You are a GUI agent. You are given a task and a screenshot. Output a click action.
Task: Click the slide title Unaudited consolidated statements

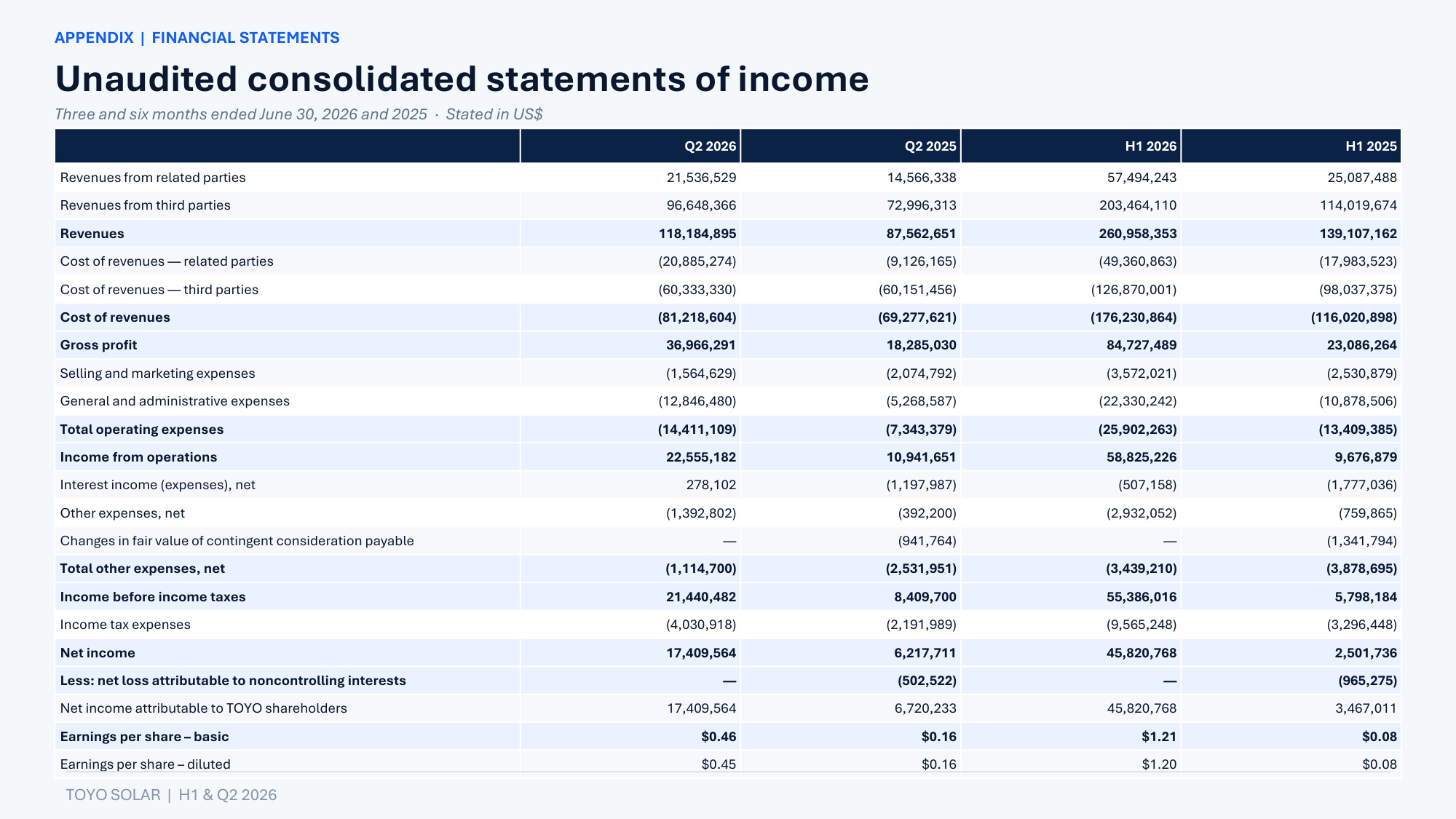[x=462, y=79]
